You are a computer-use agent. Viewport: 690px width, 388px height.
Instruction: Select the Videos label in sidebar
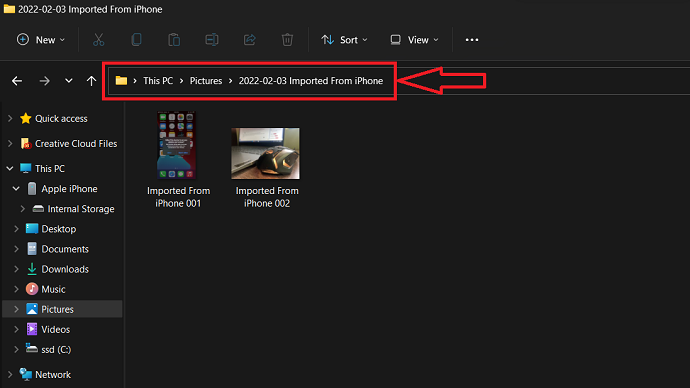[x=55, y=329]
